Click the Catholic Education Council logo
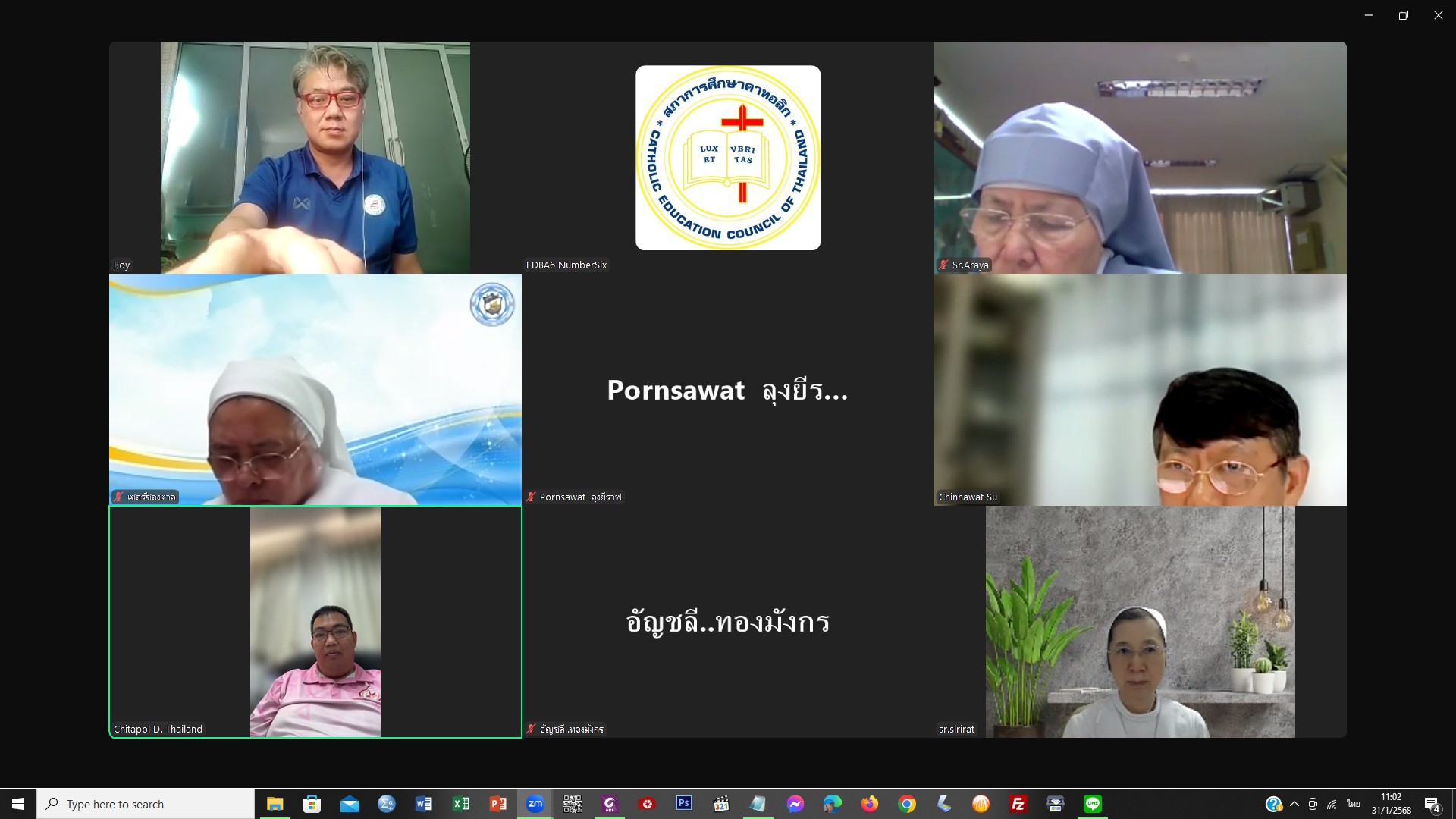 coord(728,158)
